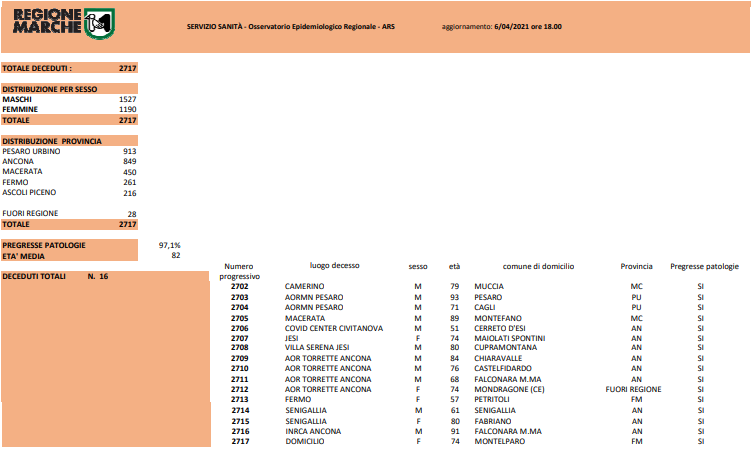Select the FERMO count 261
This screenshot has width=755, height=461.
click(130, 182)
